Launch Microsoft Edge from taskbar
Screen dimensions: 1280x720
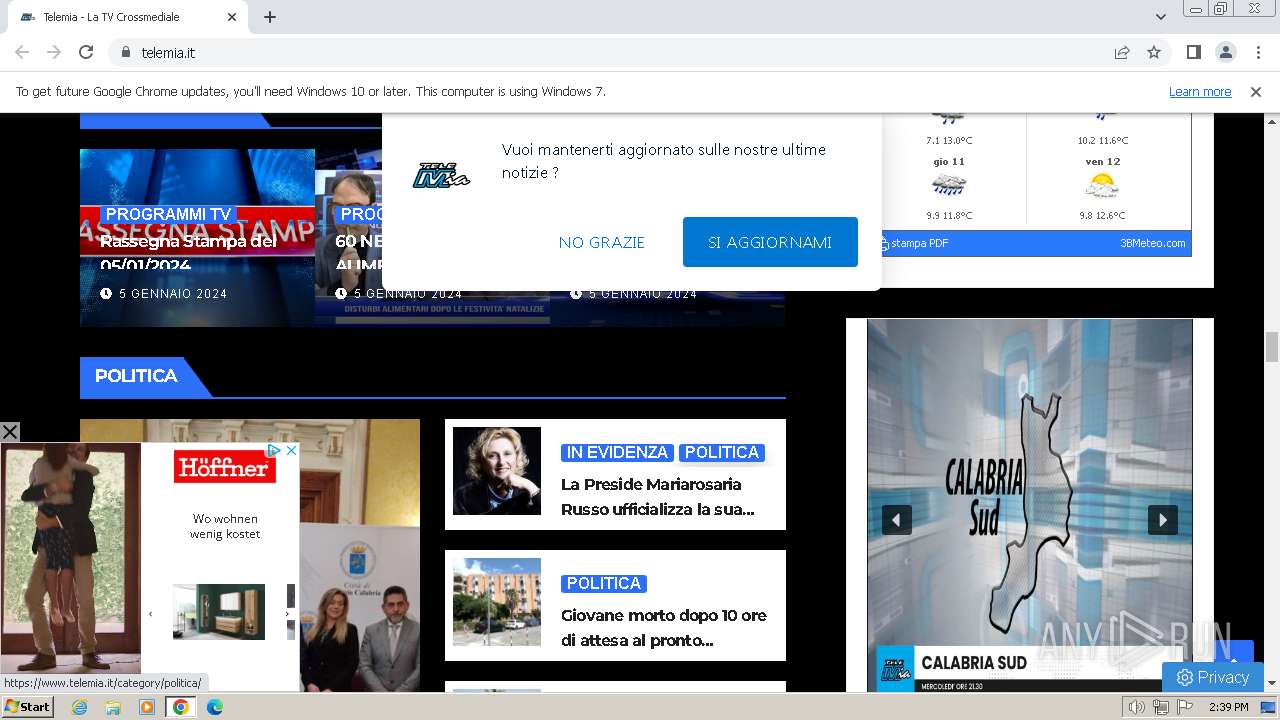pyautogui.click(x=215, y=707)
